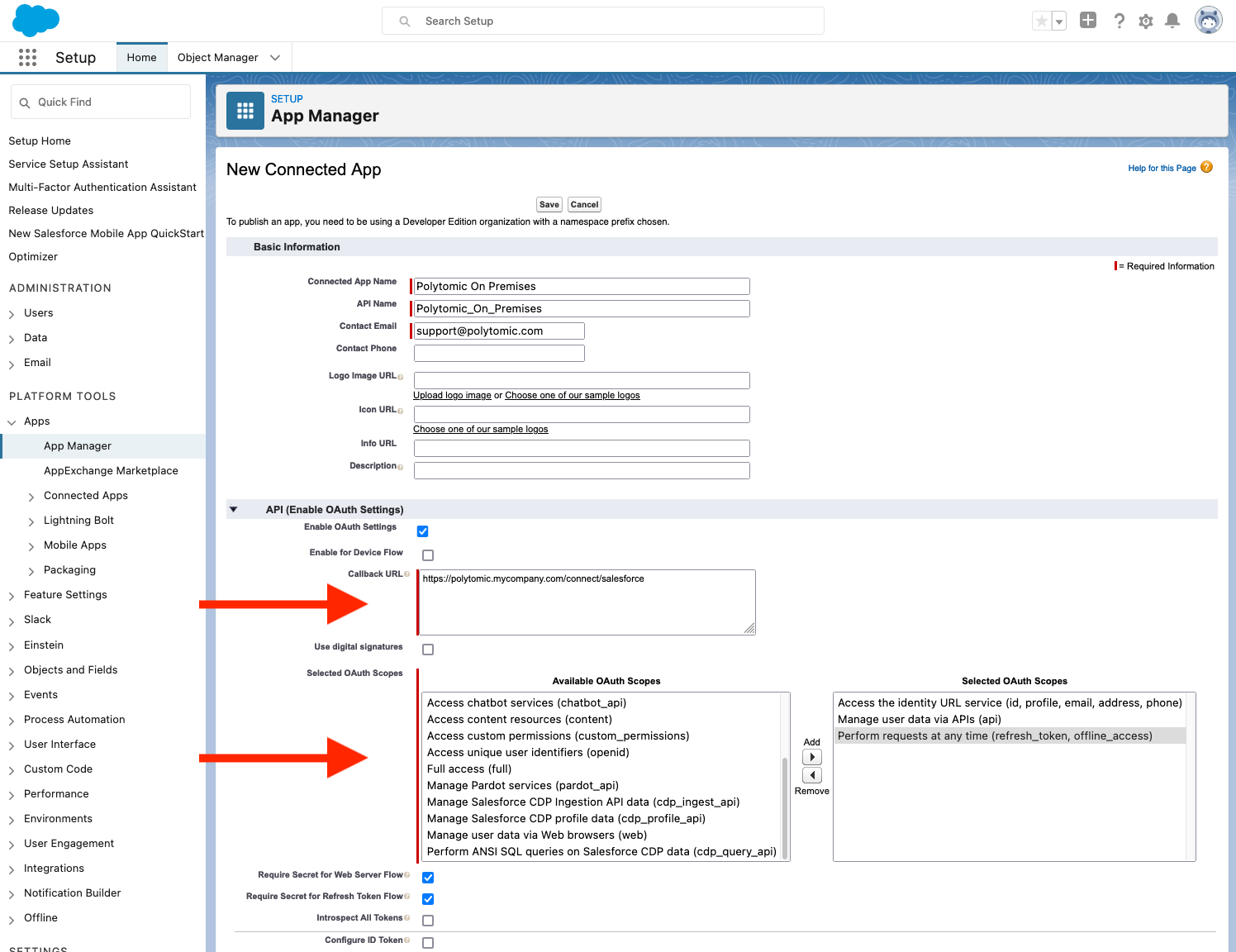This screenshot has height=952, width=1236.
Task: Click the Callback URL help icon
Action: point(406,574)
